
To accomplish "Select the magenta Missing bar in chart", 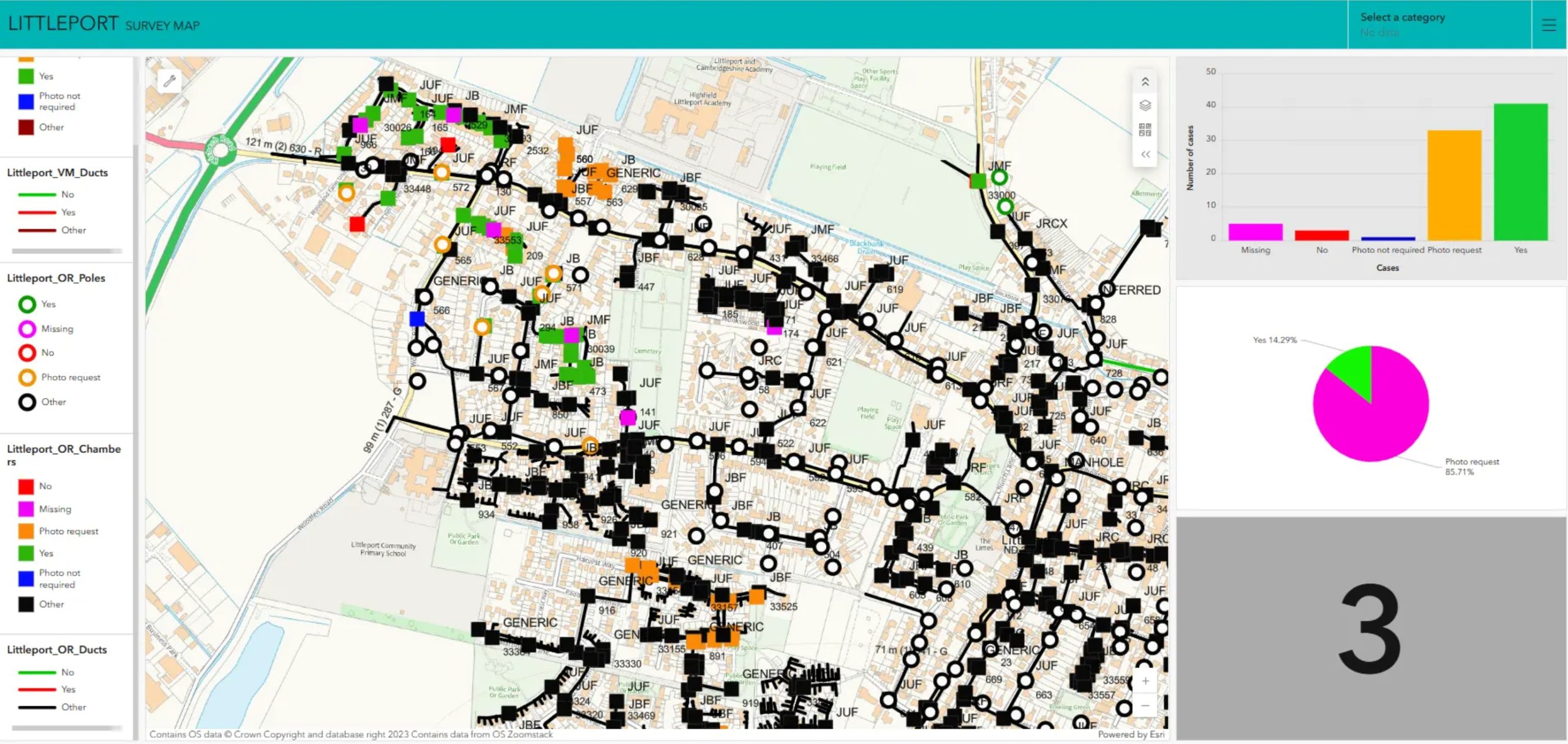I will (x=1255, y=231).
